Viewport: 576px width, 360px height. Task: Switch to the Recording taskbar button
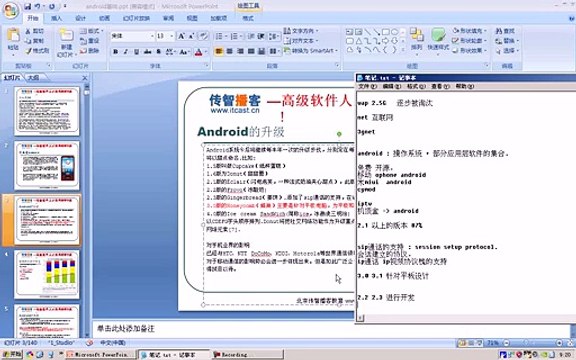247,354
